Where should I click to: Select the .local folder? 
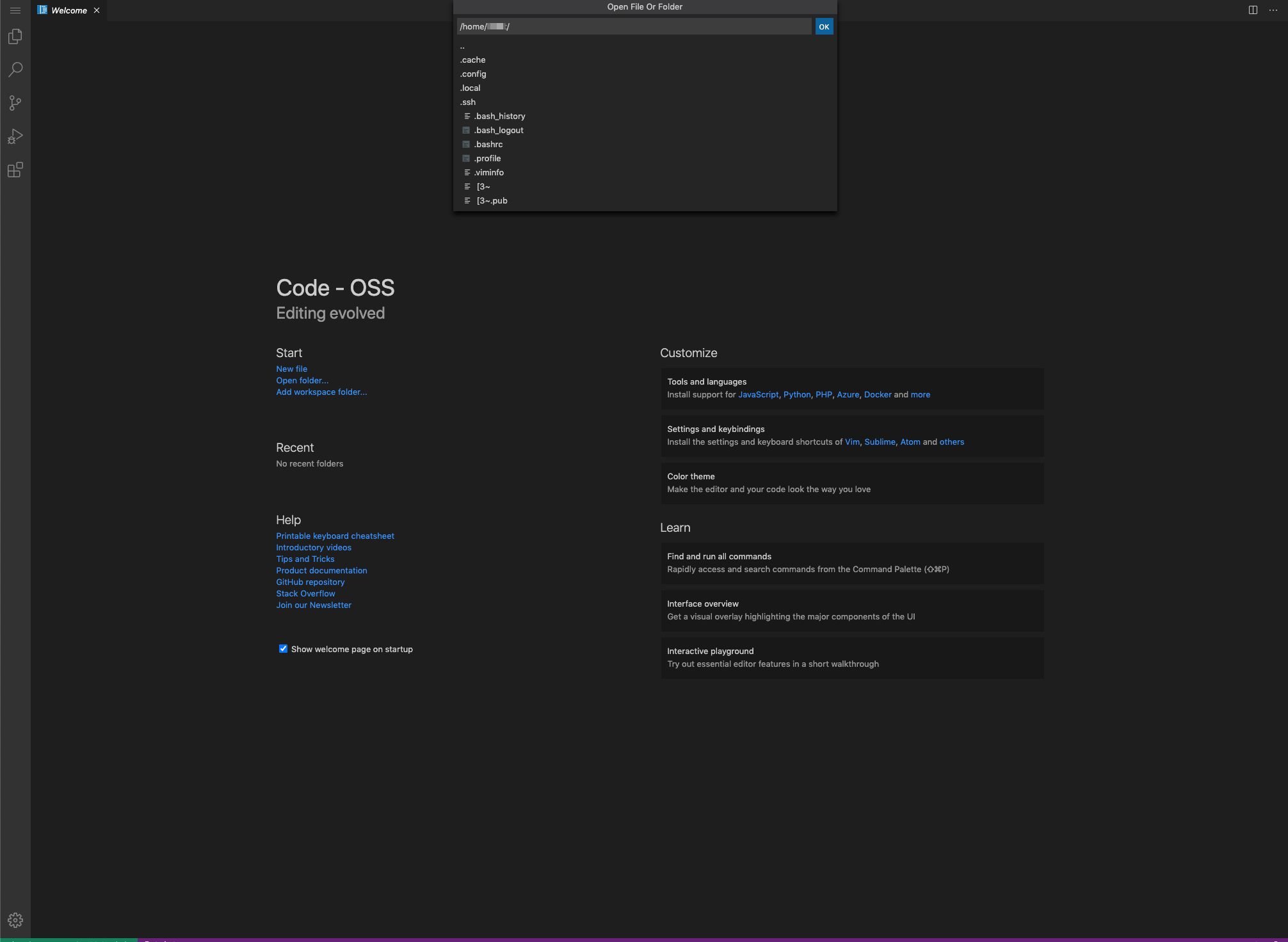[x=645, y=88]
